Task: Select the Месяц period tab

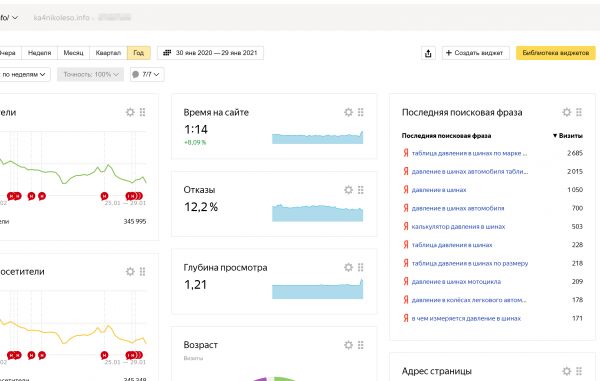Action: (x=73, y=53)
